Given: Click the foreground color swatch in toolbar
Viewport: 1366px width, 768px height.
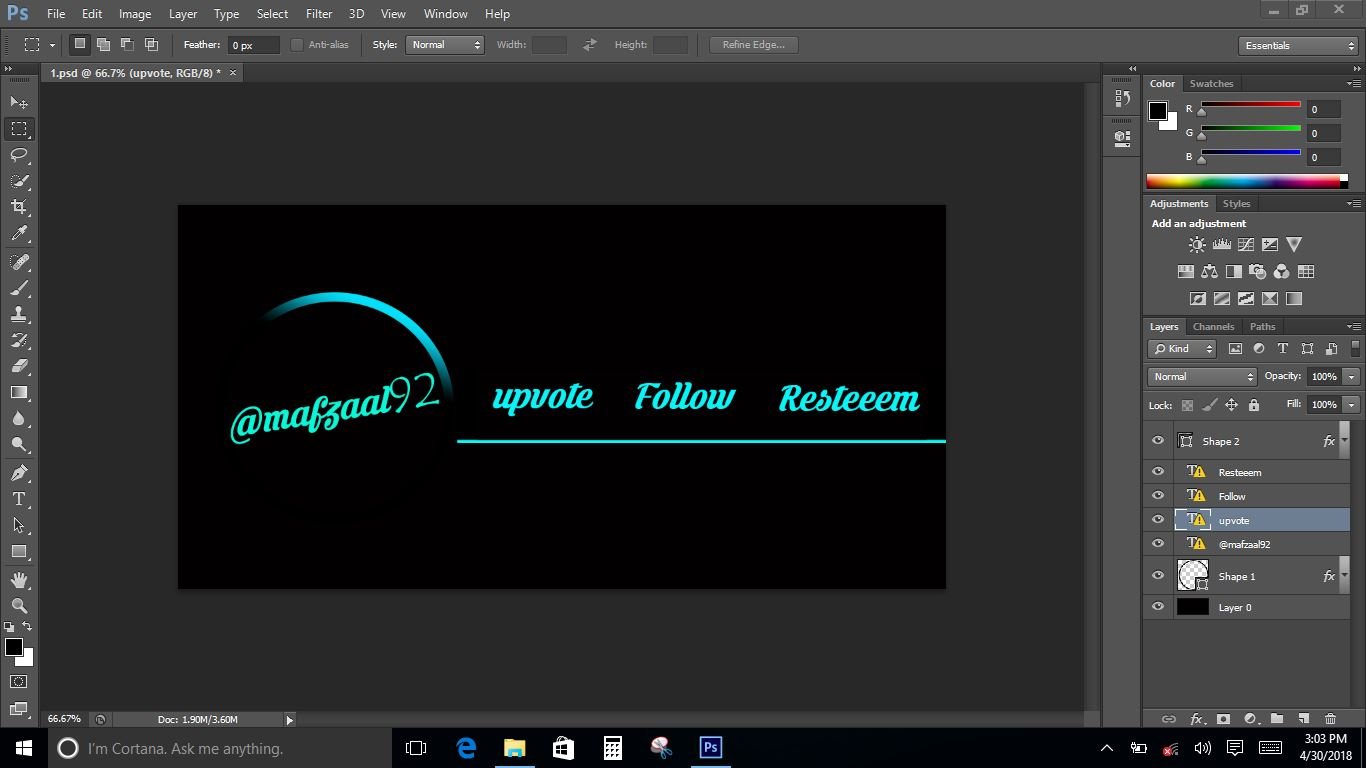Looking at the screenshot, I should (x=14, y=647).
